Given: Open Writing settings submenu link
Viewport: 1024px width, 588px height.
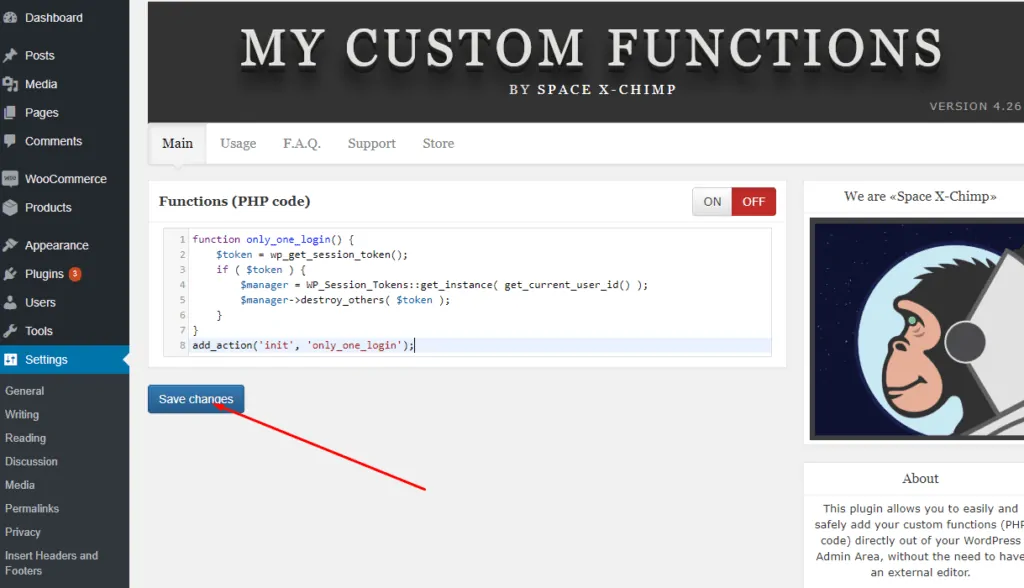Looking at the screenshot, I should (22, 414).
